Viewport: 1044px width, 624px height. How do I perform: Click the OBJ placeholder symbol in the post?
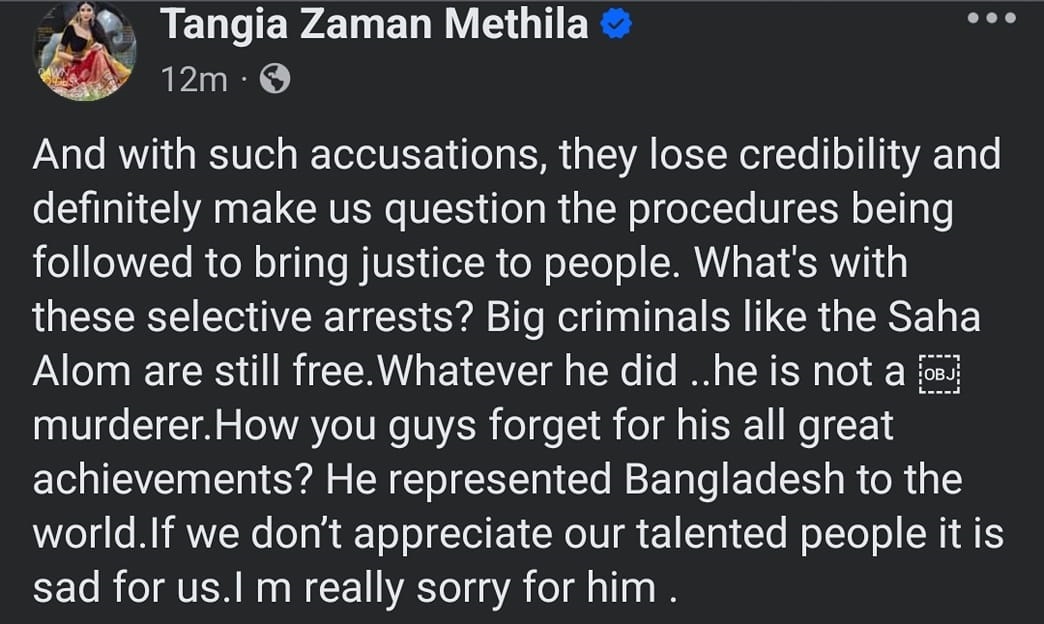(938, 373)
